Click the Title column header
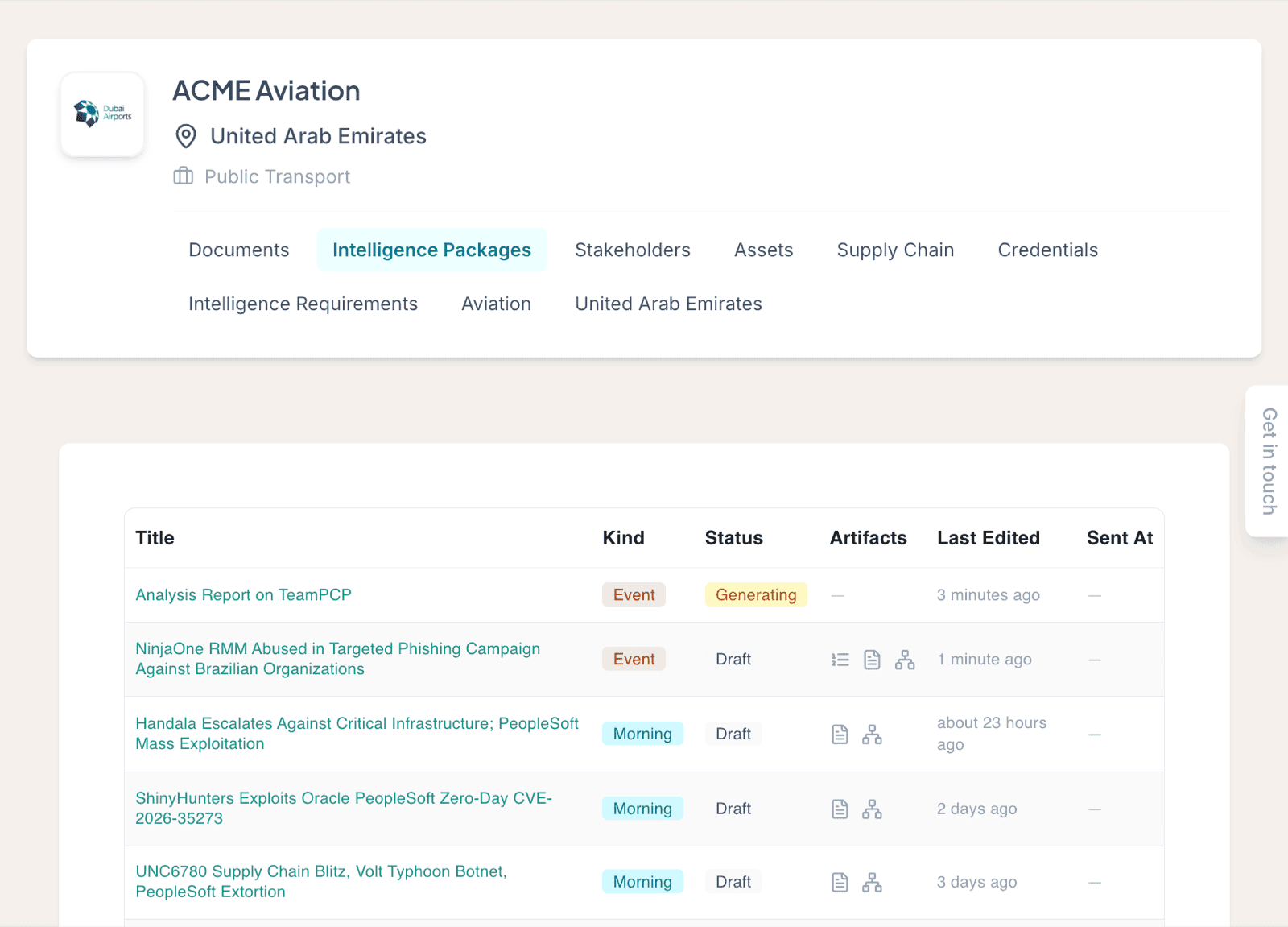The width and height of the screenshot is (1288, 927). 155,538
